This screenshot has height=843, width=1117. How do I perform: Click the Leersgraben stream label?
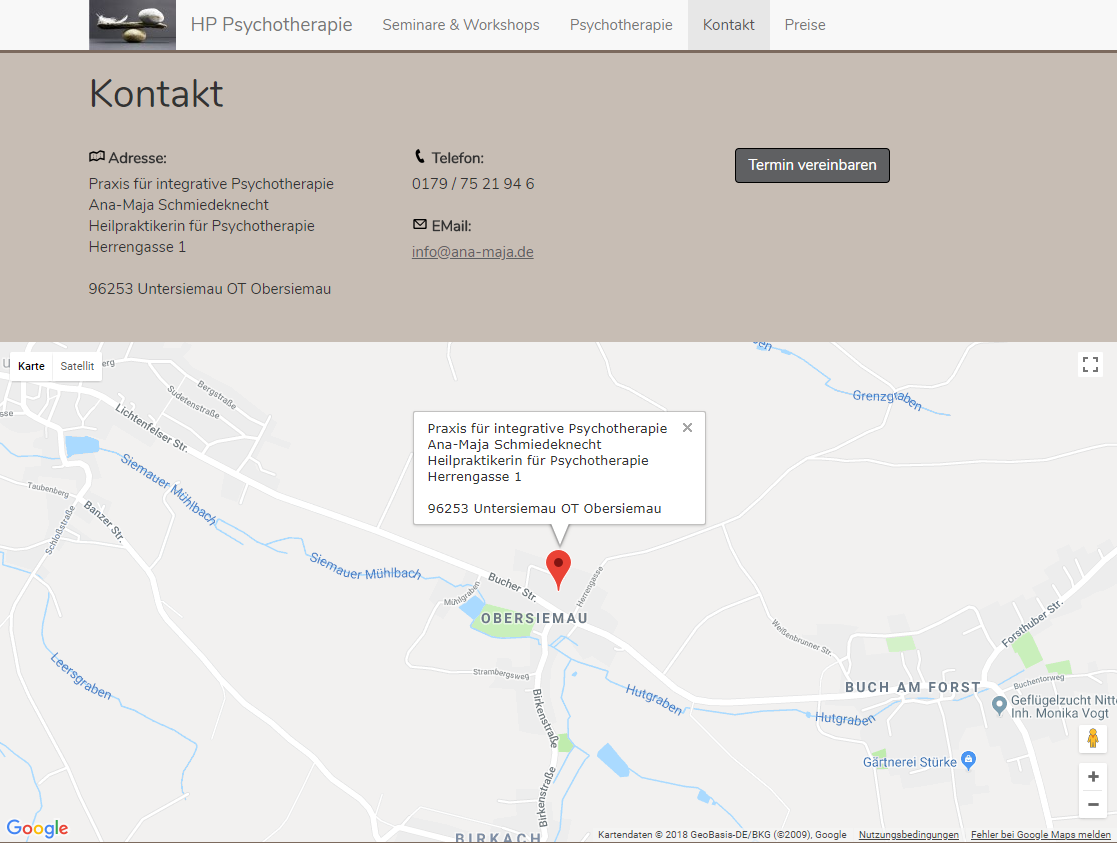pos(81,676)
